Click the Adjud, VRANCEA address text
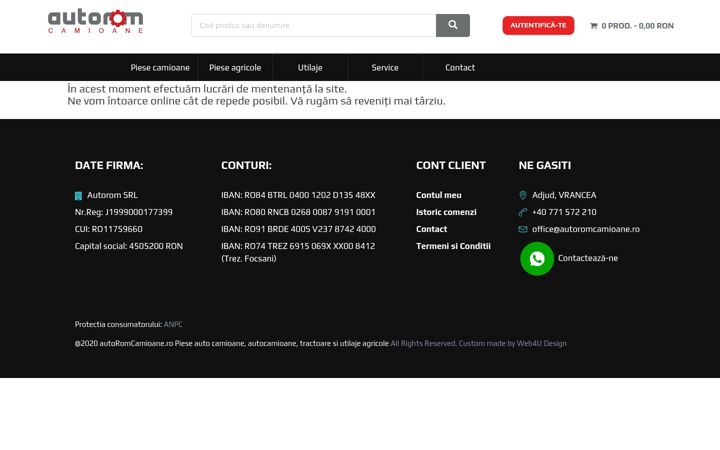The height and width of the screenshot is (450, 720). [x=564, y=195]
